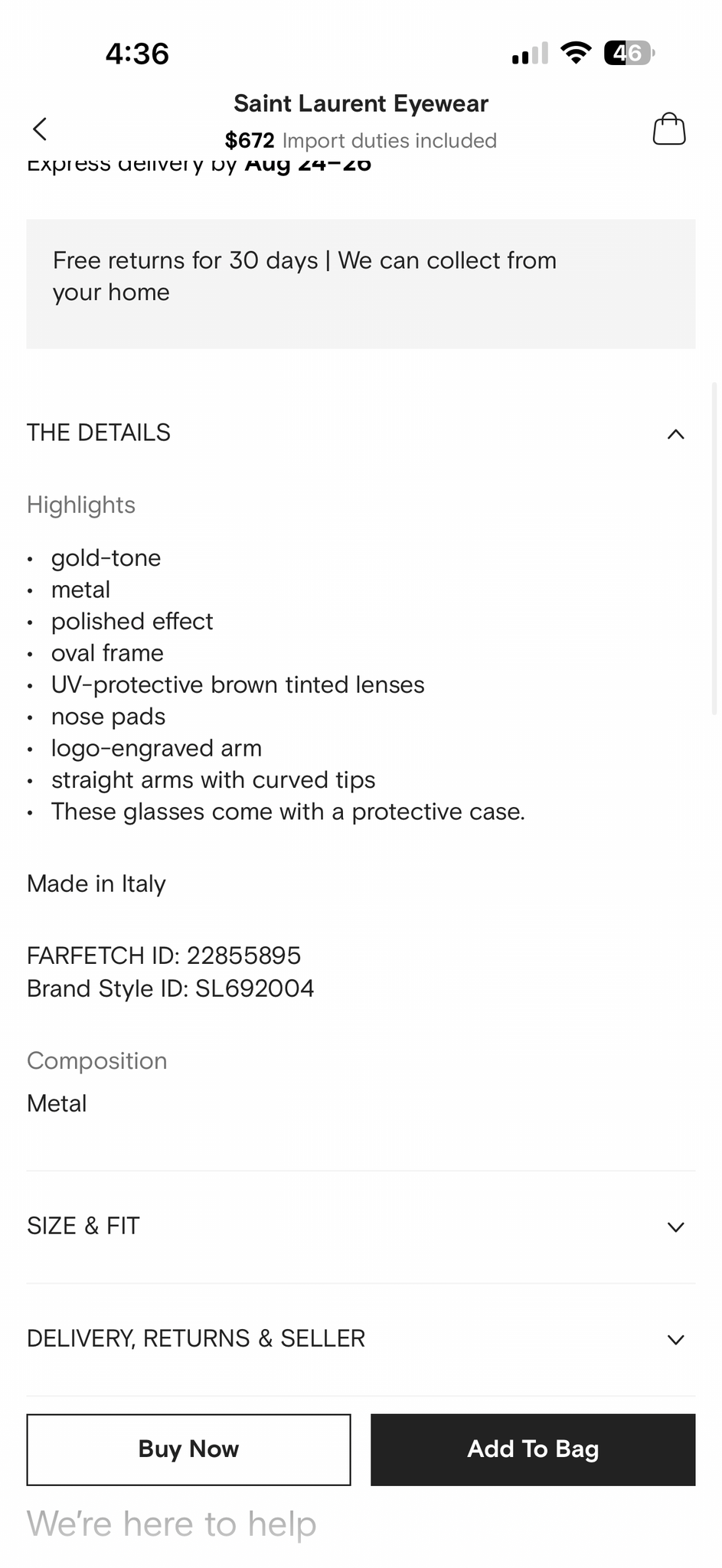The height and width of the screenshot is (1568, 722).
Task: Tap the battery indicator icon
Action: tap(629, 53)
